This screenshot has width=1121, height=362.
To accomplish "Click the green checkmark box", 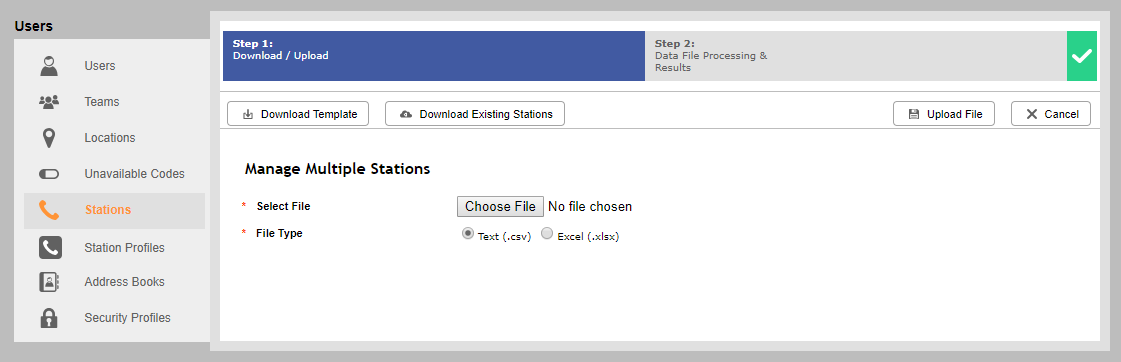I will tap(1082, 56).
